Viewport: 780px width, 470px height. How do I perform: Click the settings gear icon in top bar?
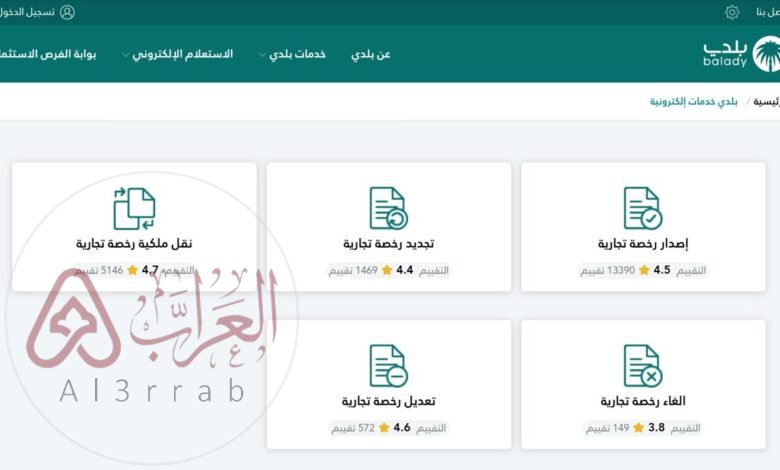coord(732,12)
